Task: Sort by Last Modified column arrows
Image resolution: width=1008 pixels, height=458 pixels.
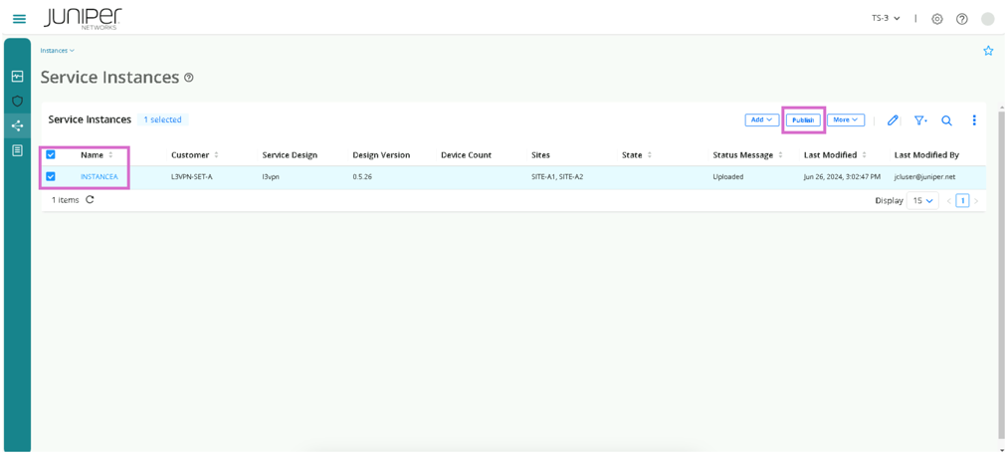Action: pyautogui.click(x=864, y=155)
